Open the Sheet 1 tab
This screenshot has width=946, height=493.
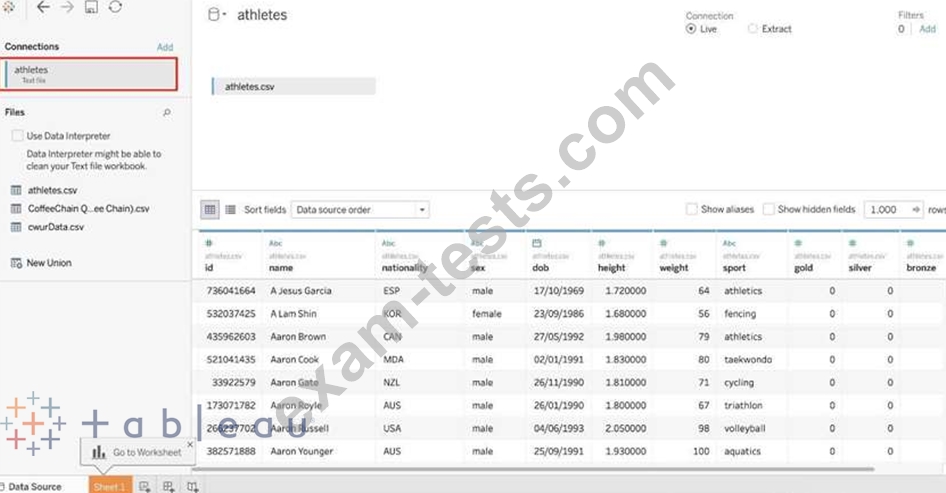coord(110,486)
